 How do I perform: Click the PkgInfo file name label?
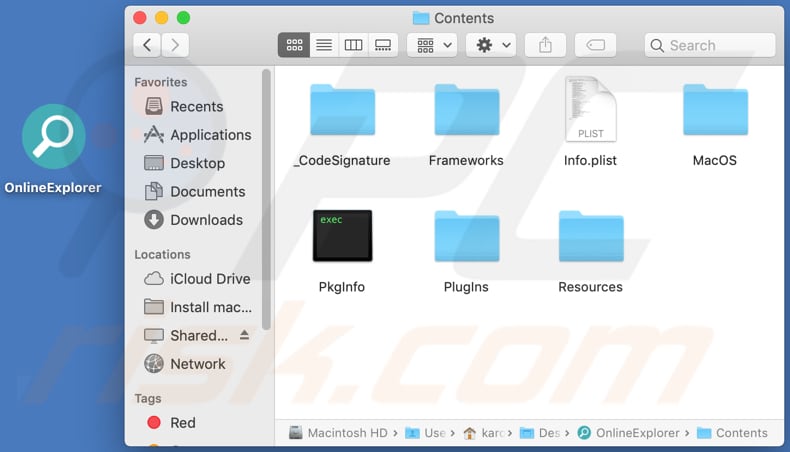click(342, 287)
